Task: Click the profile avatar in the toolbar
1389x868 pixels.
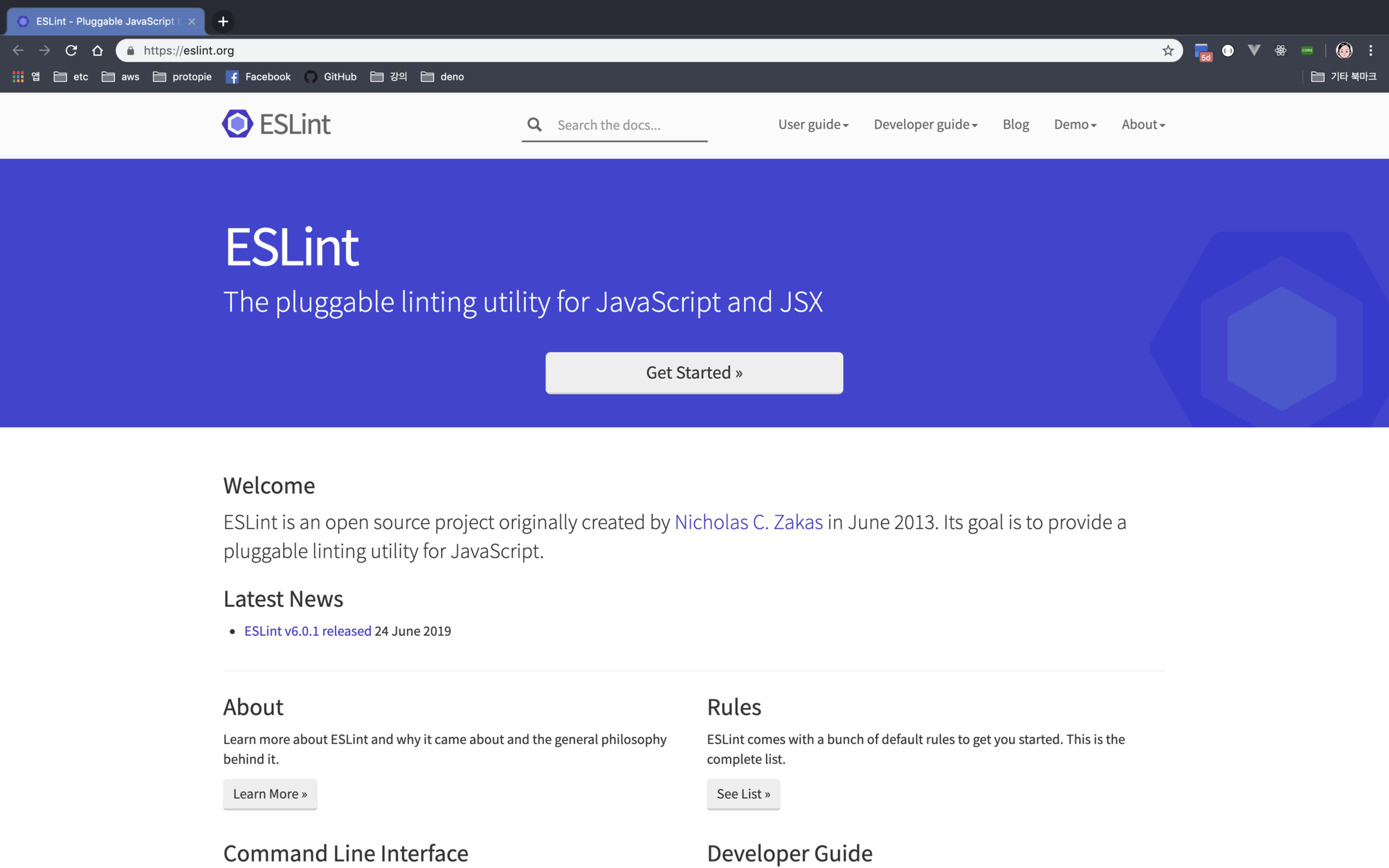Action: click(1344, 50)
